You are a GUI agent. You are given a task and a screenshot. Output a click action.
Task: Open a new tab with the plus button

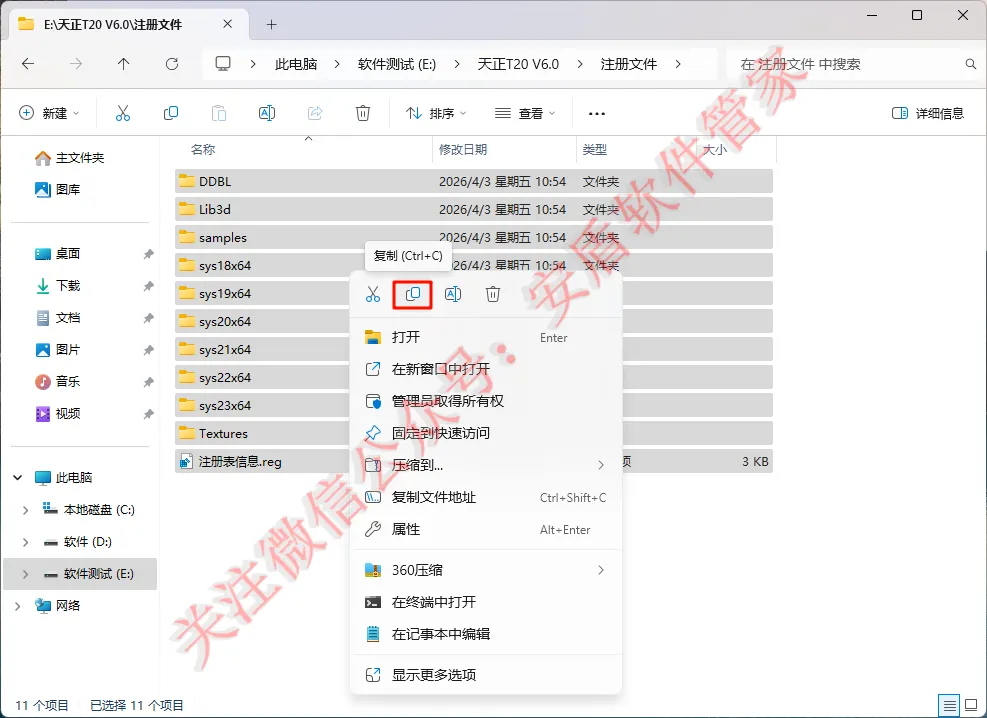tap(271, 25)
